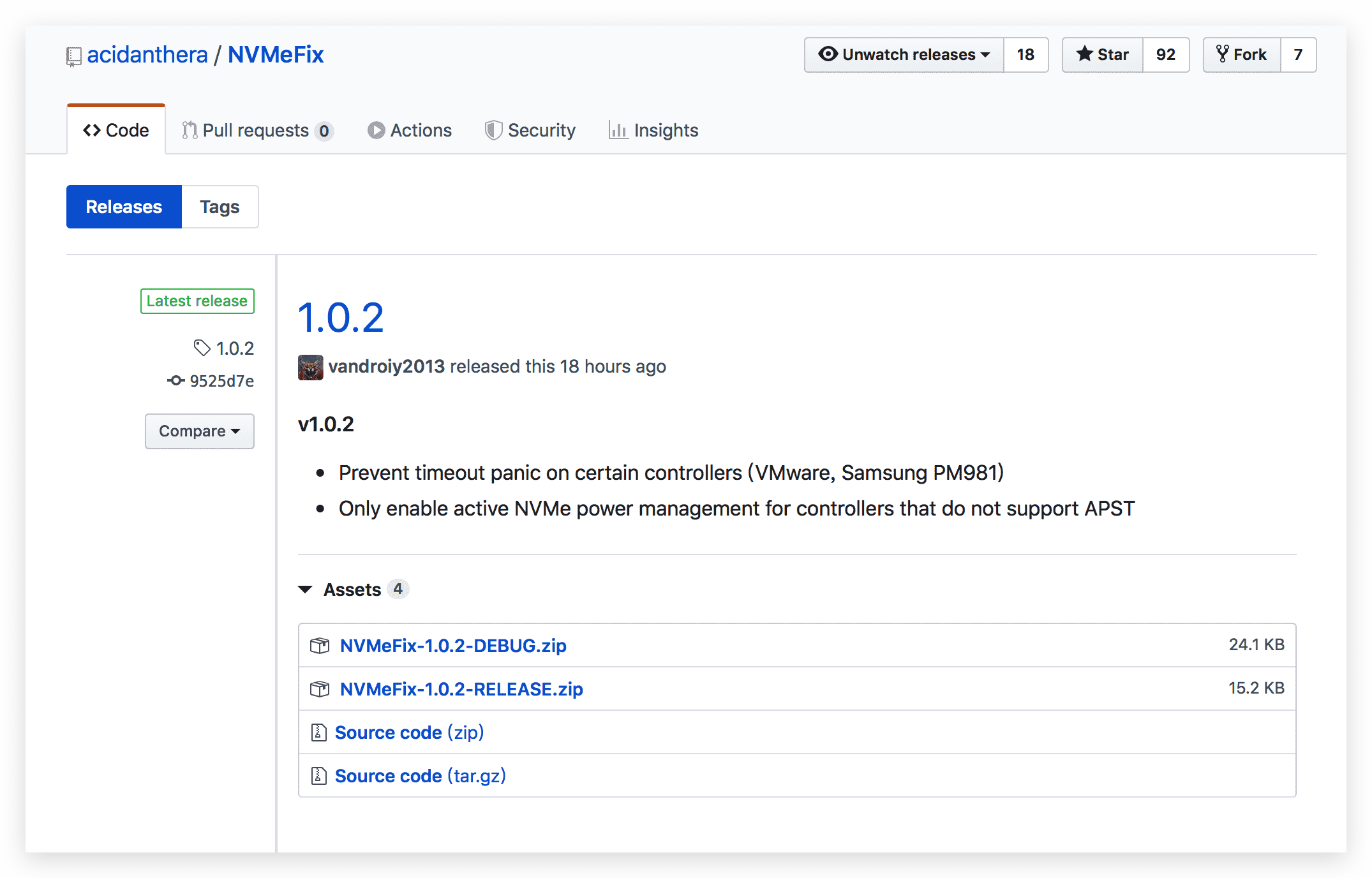The width and height of the screenshot is (1372, 878).
Task: Click the 24.1 KB file size
Action: pyautogui.click(x=1256, y=644)
